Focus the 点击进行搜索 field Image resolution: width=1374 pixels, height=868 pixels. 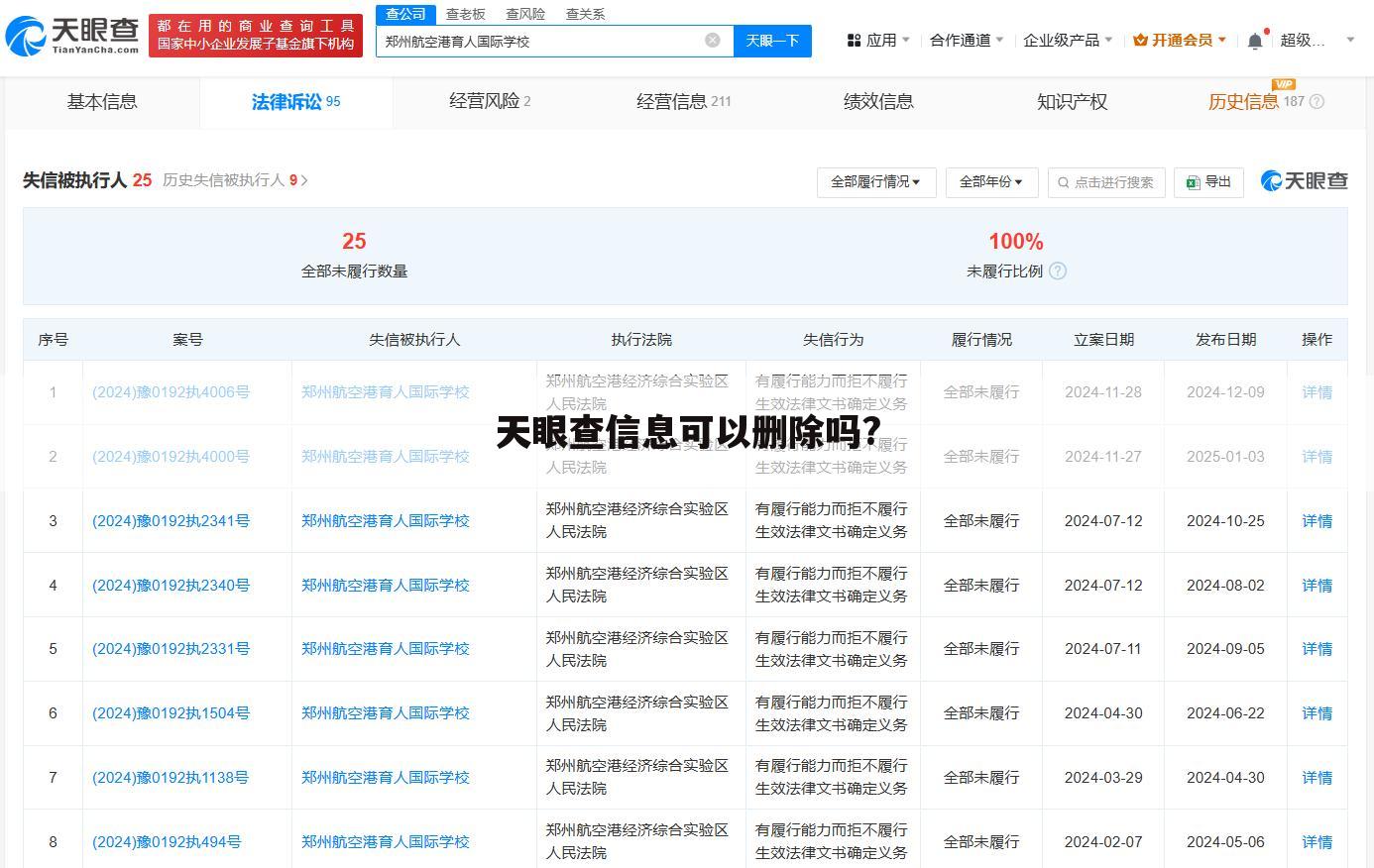point(1106,182)
